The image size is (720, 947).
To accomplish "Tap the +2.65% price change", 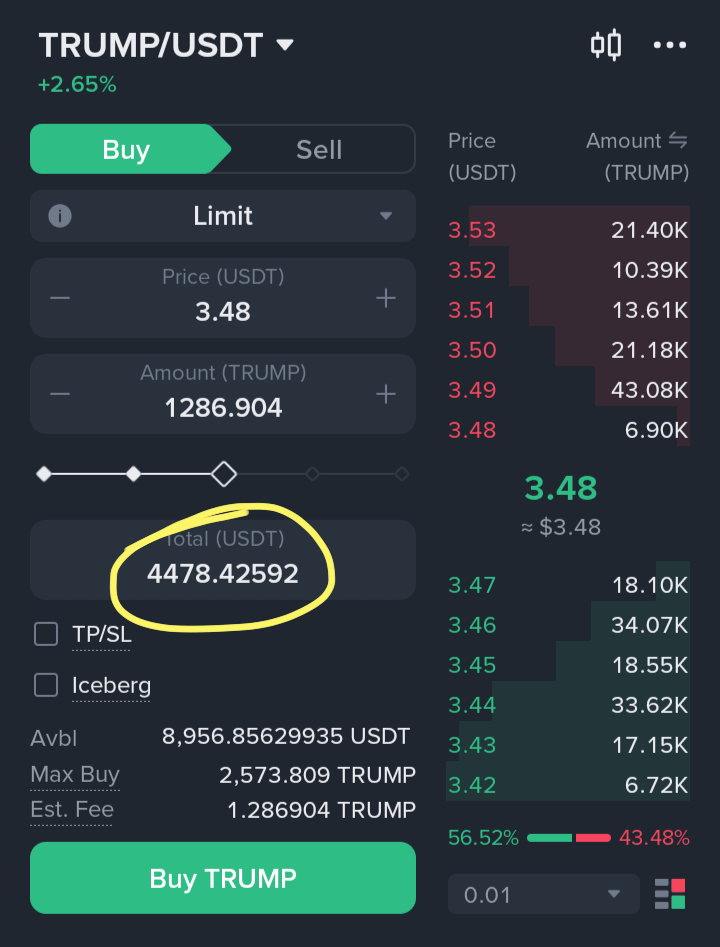I will tap(77, 85).
